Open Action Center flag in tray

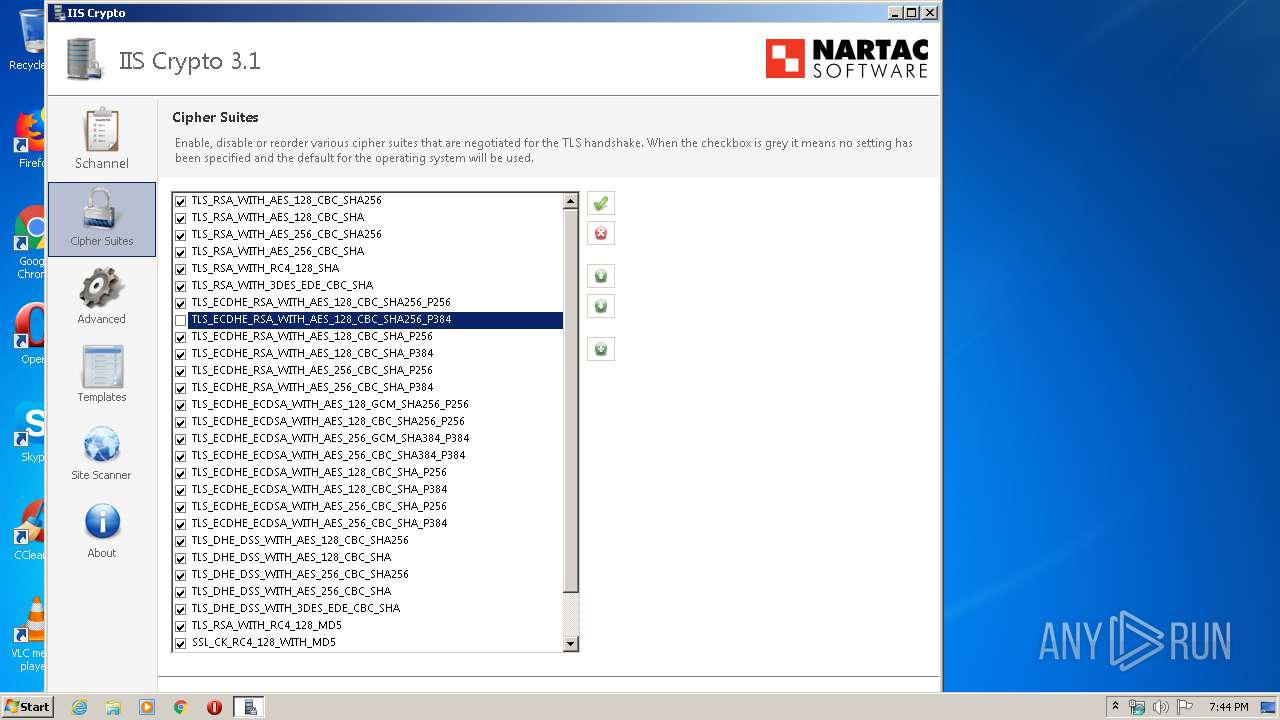tap(1185, 707)
